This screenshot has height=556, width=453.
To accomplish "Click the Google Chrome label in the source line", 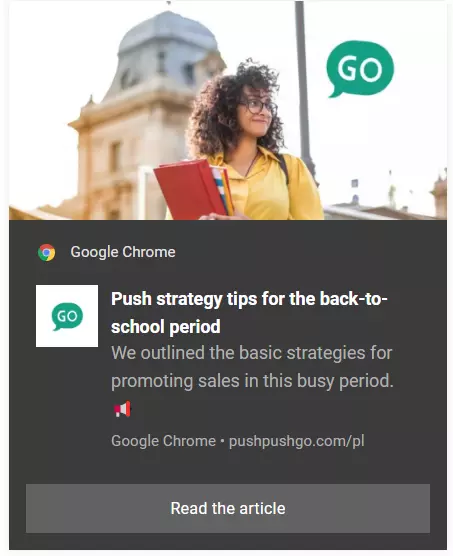I will [x=163, y=441].
